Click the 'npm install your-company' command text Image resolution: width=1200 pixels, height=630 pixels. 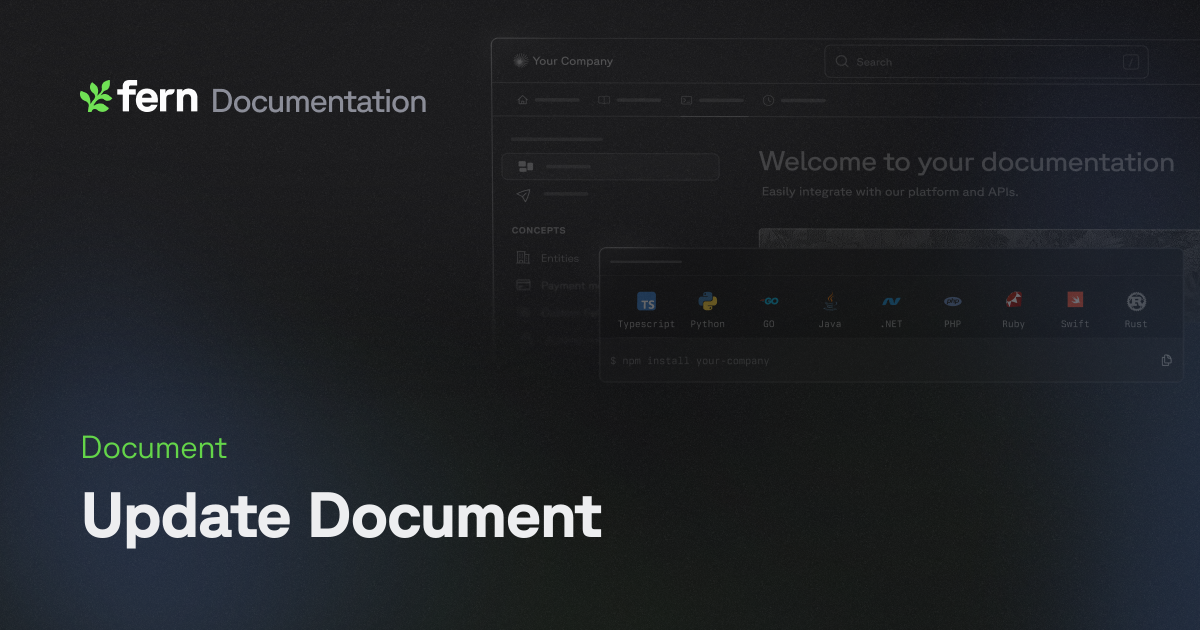(x=696, y=360)
